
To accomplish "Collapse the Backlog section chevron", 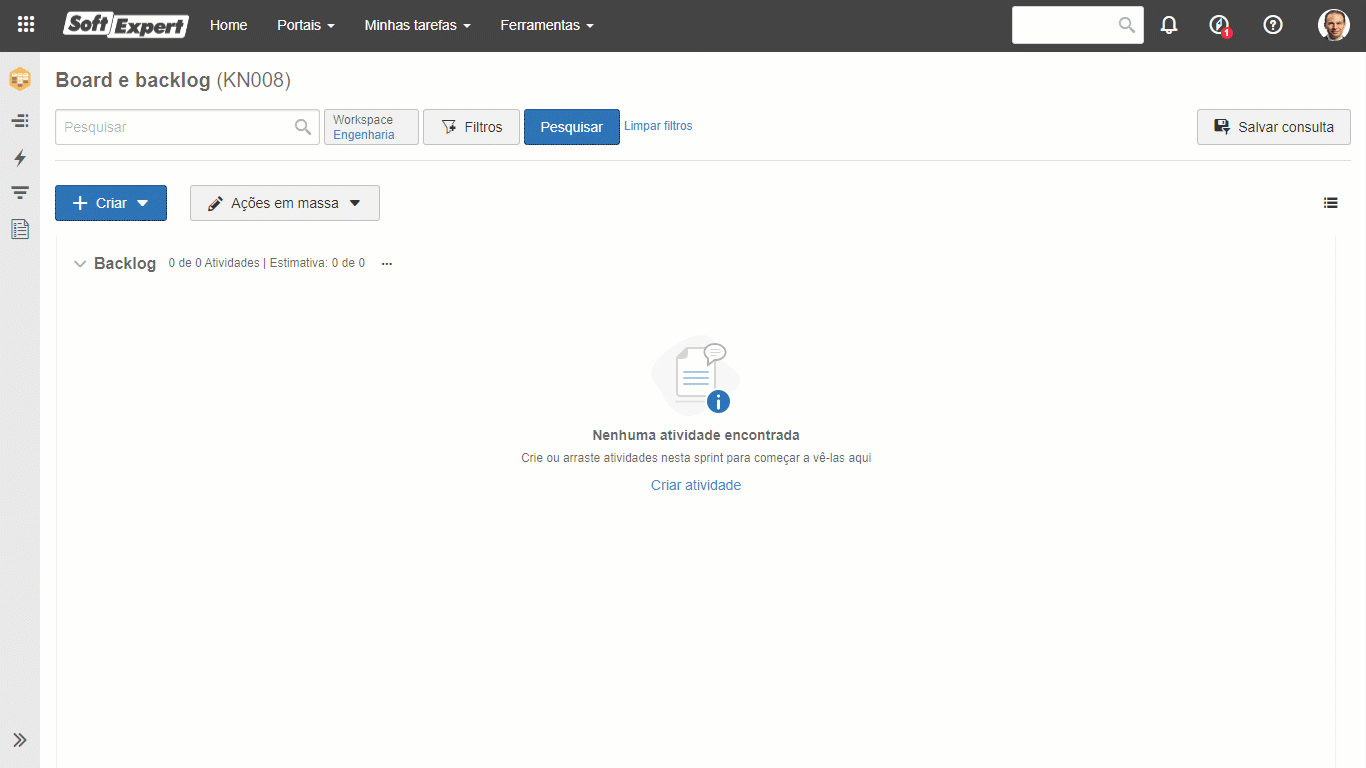I will (80, 264).
